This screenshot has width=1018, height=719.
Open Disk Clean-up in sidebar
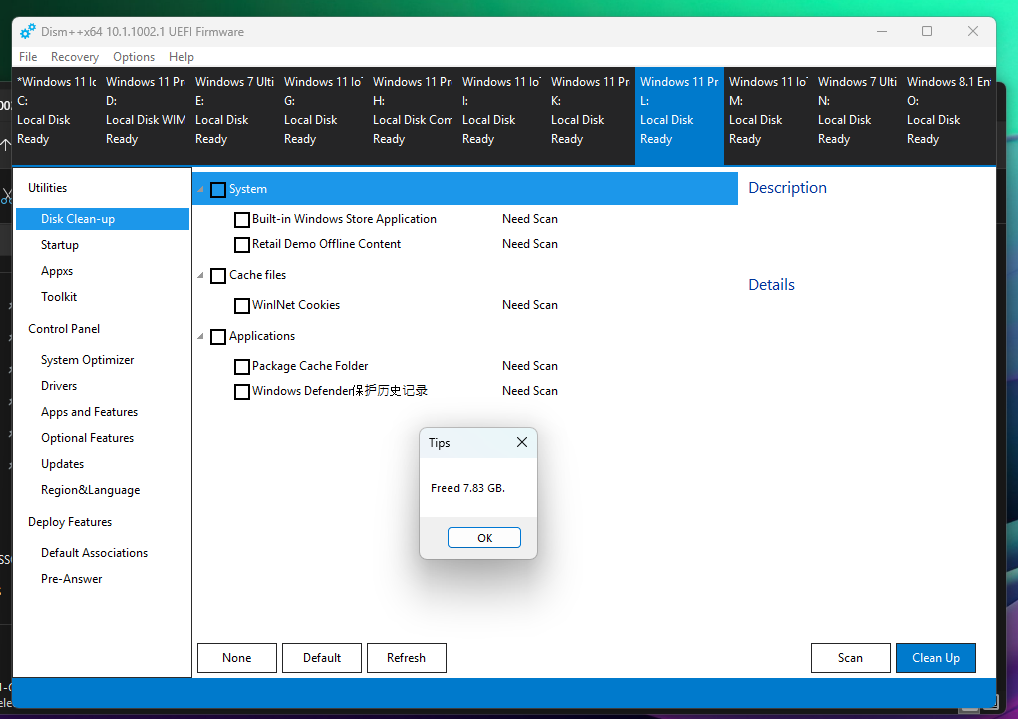103,219
